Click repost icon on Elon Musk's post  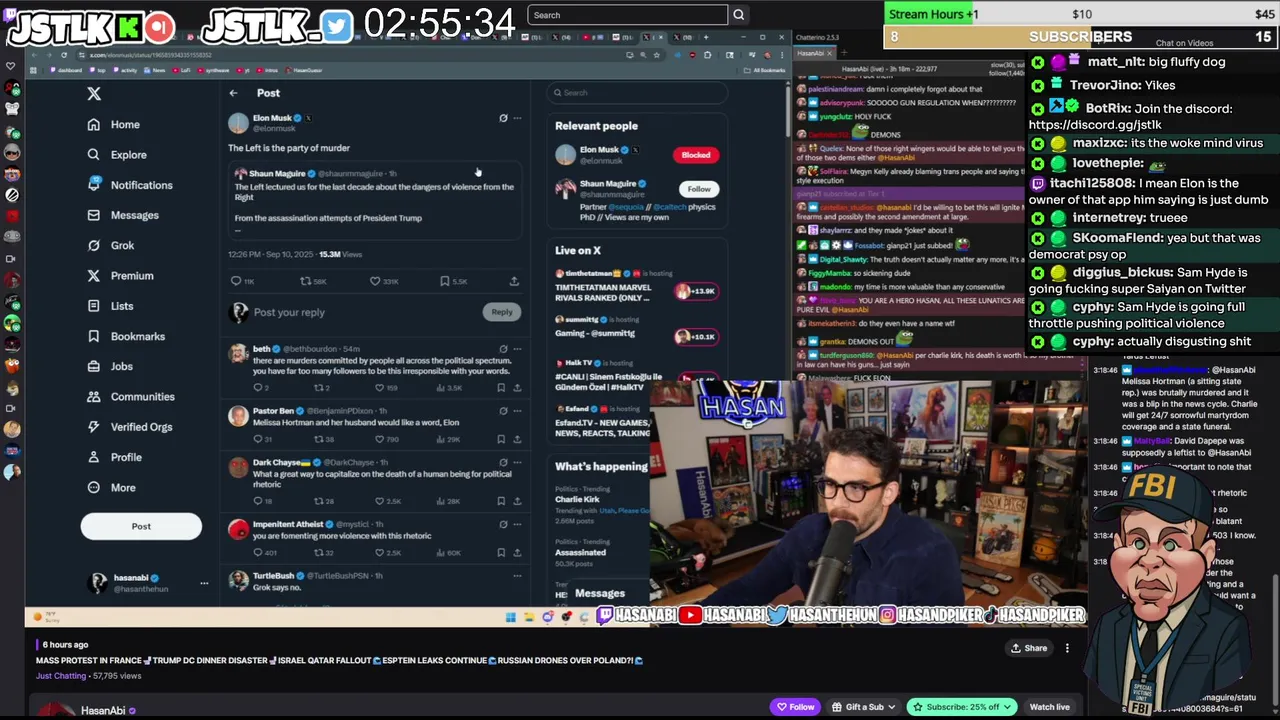pyautogui.click(x=306, y=281)
